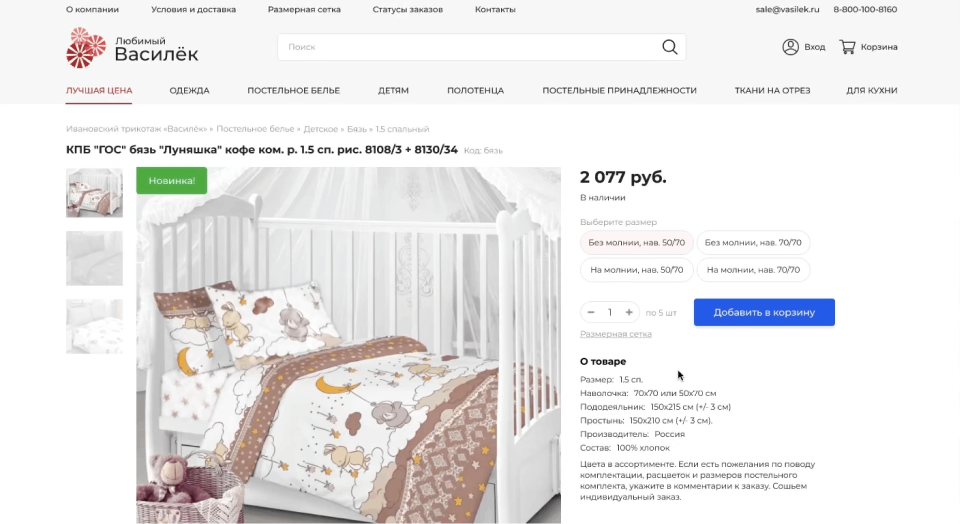Select size Без молнии, нав. 70/70
The height and width of the screenshot is (524, 960).
pyautogui.click(x=753, y=242)
